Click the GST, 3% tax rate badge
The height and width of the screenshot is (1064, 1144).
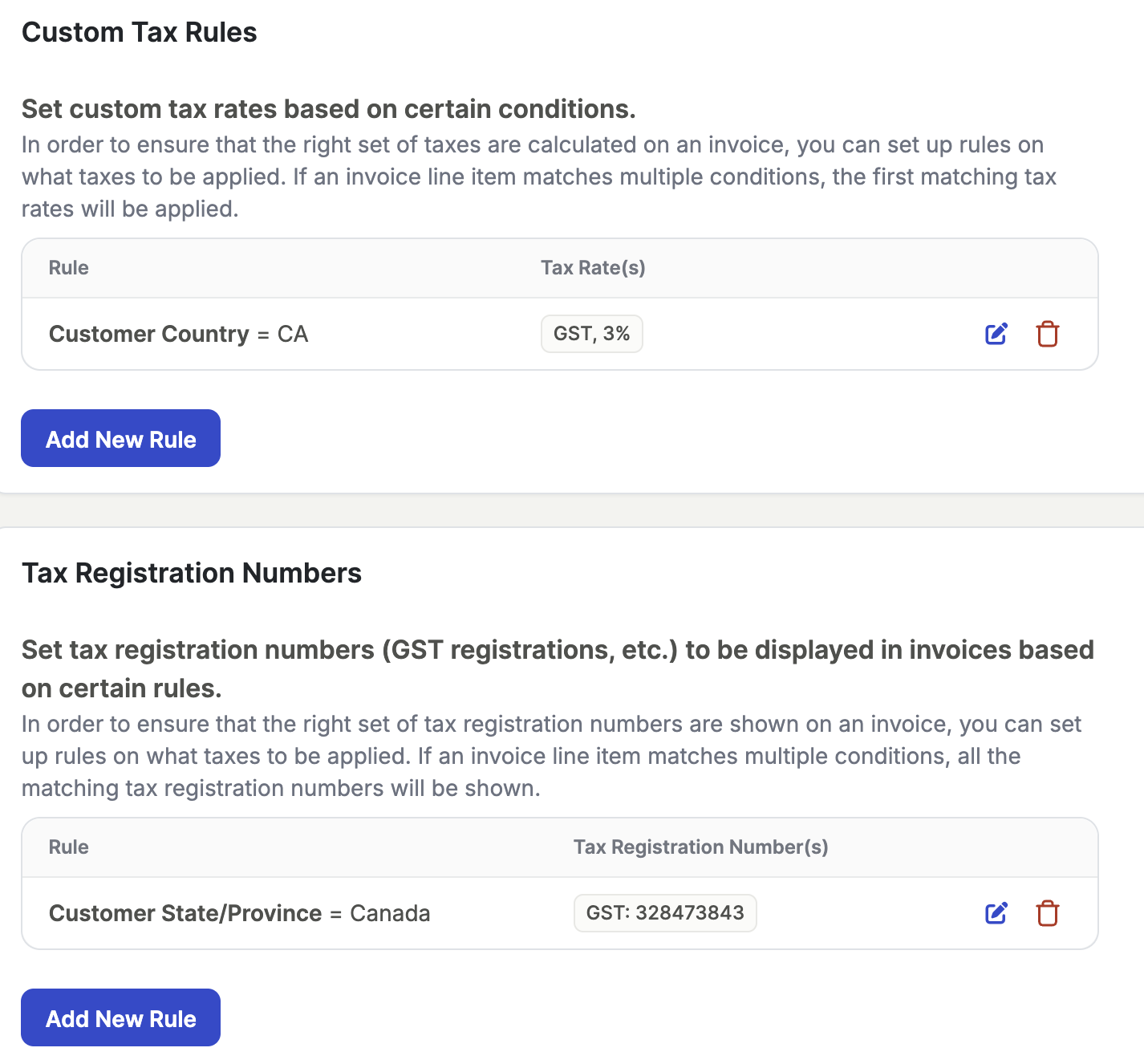click(x=591, y=334)
